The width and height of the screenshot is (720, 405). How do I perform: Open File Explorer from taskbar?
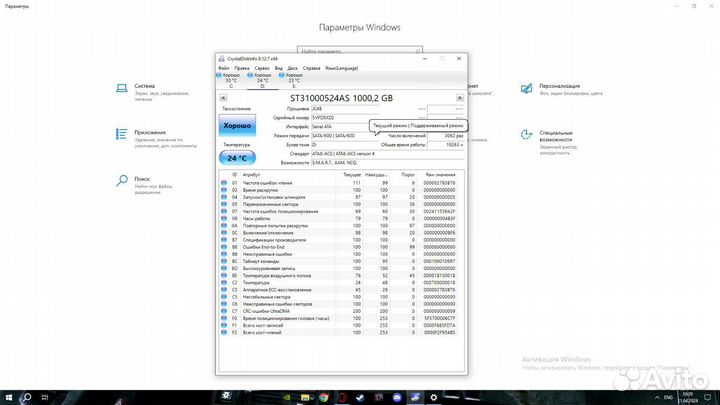pos(305,397)
